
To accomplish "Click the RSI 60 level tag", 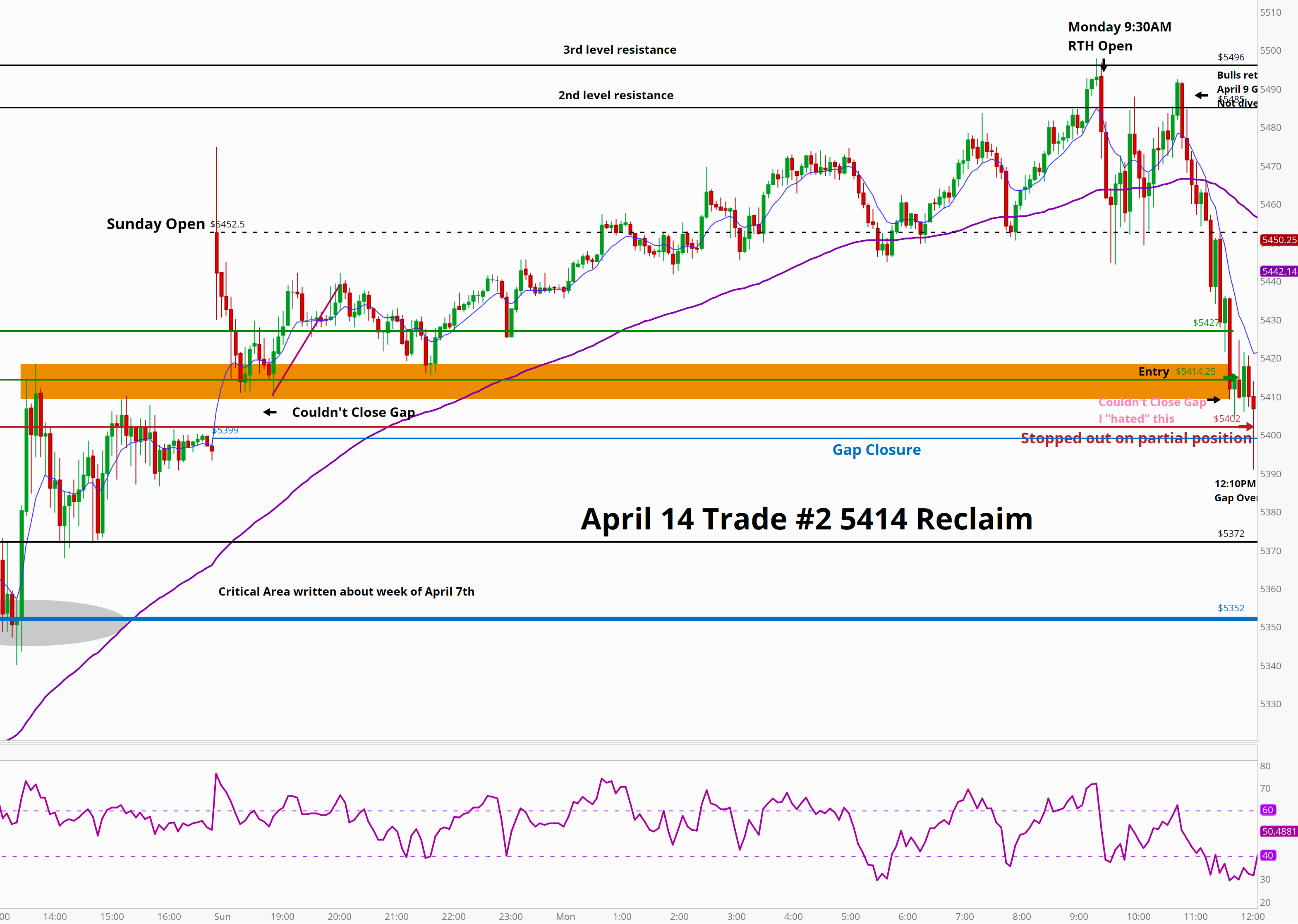I will click(x=1268, y=810).
